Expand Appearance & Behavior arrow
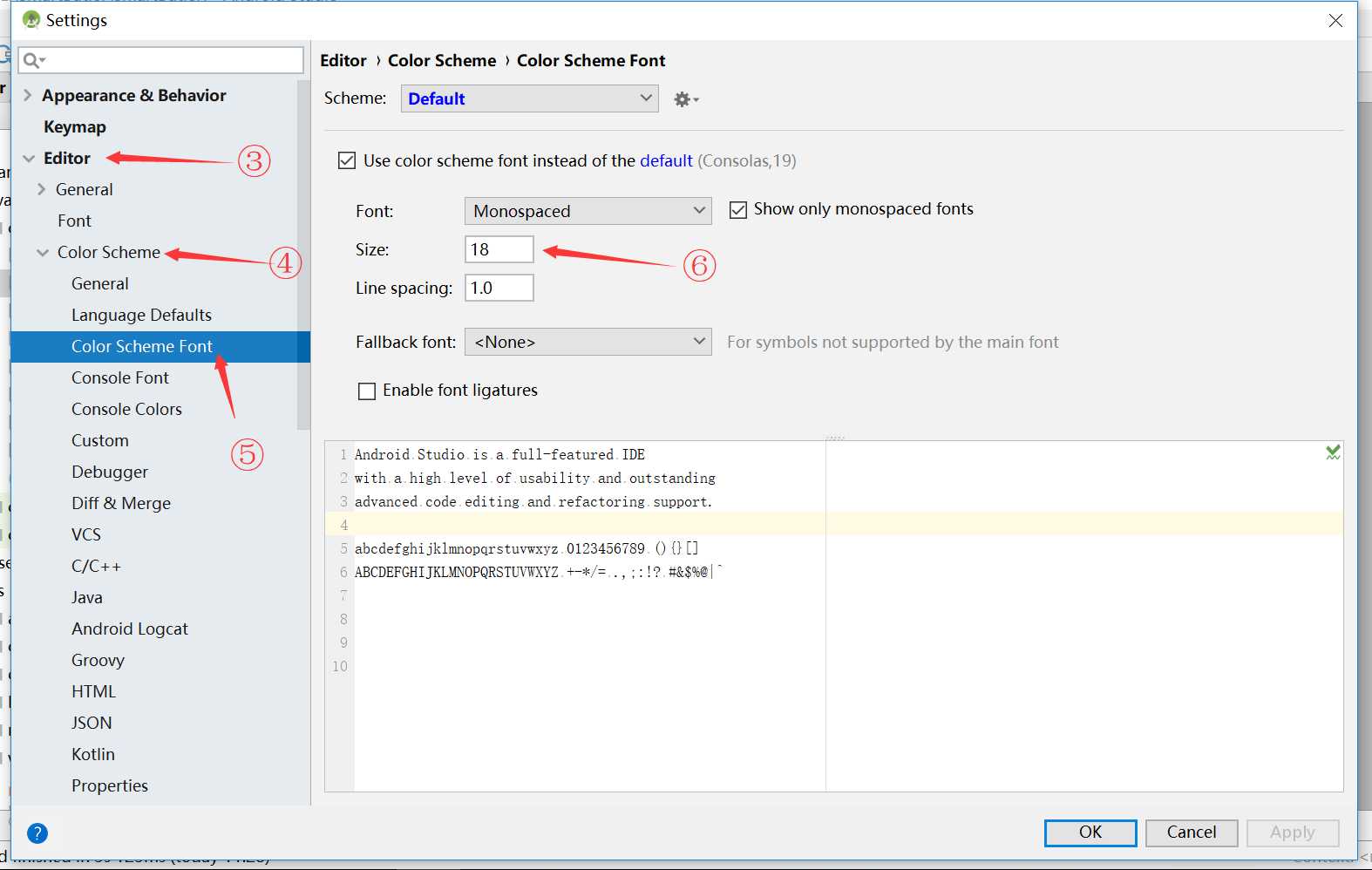 pos(27,95)
